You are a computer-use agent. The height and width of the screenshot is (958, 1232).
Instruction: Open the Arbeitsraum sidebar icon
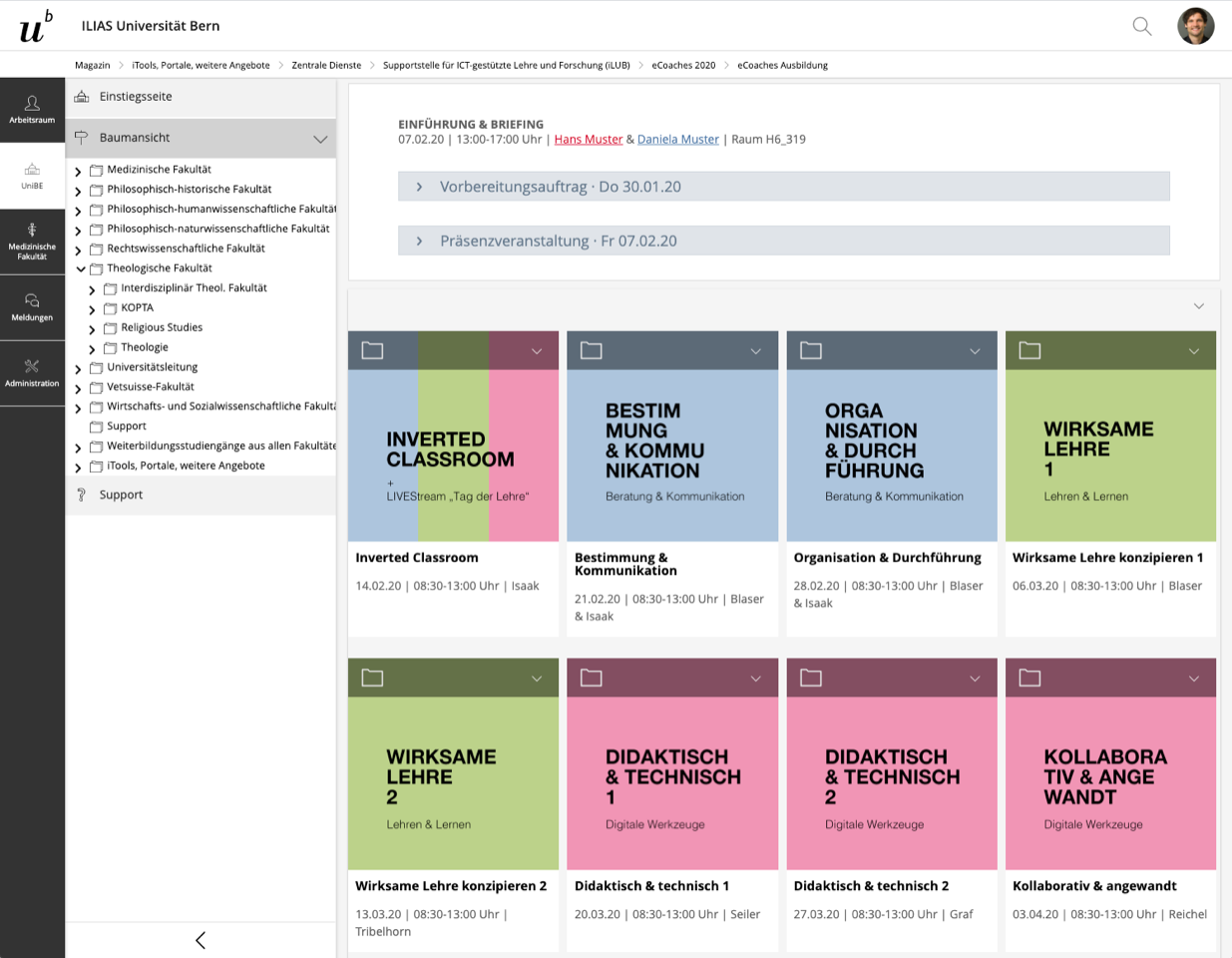click(32, 109)
